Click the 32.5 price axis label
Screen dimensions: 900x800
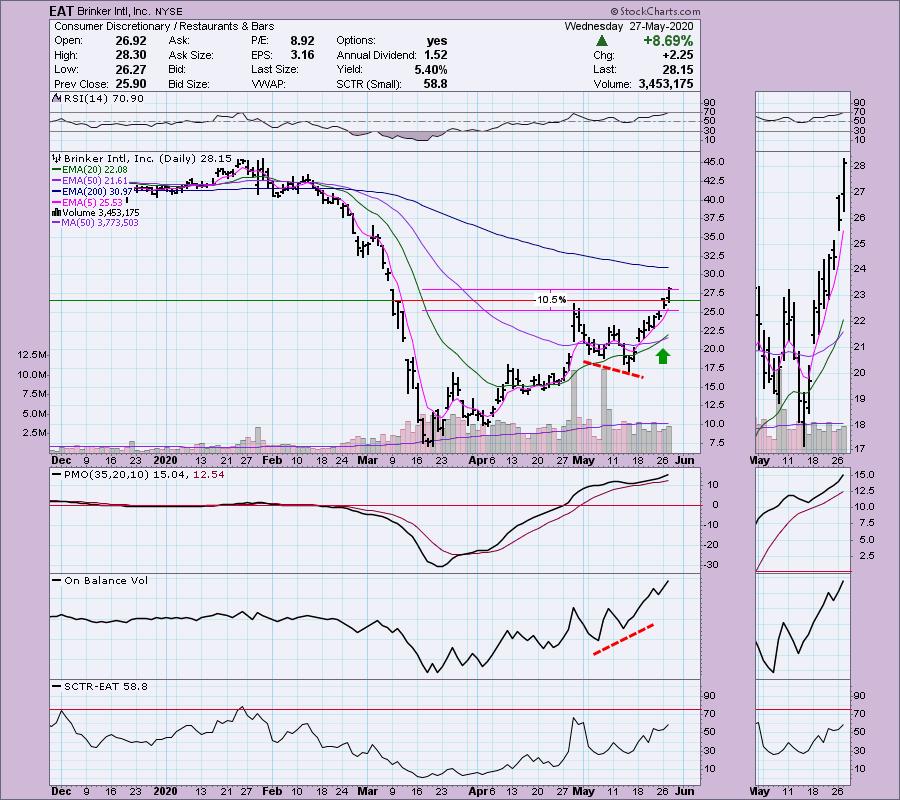(x=714, y=255)
